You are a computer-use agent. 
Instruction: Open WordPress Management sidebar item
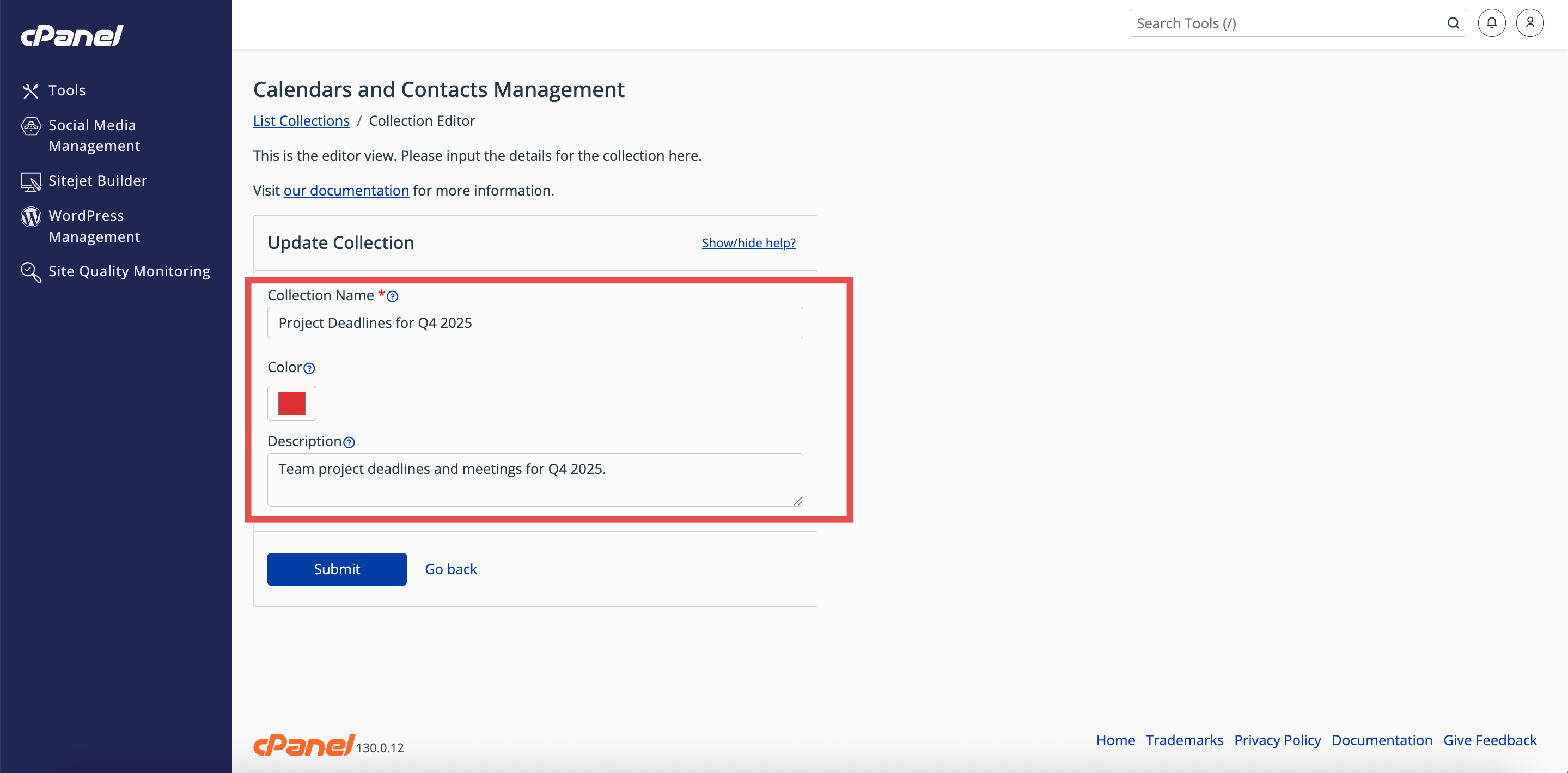tap(94, 226)
